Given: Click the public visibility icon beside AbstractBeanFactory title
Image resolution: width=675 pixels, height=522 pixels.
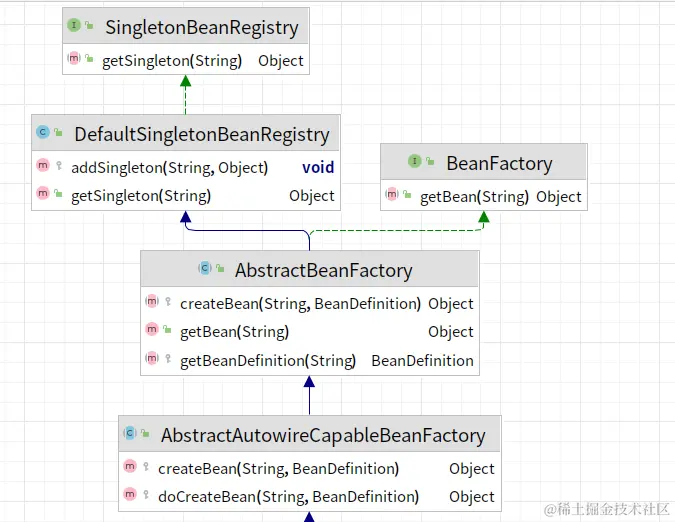Looking at the screenshot, I should tap(220, 269).
